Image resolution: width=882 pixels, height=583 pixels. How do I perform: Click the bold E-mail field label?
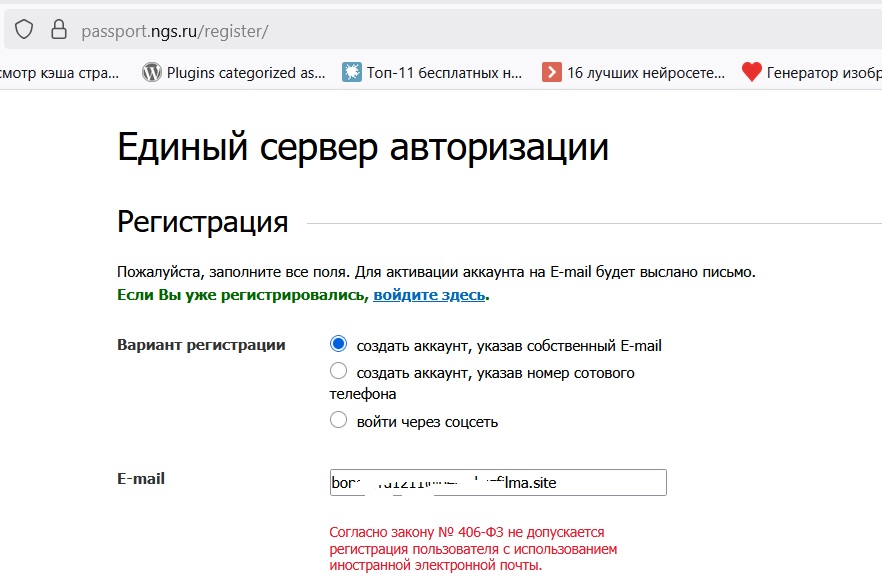pyautogui.click(x=140, y=478)
